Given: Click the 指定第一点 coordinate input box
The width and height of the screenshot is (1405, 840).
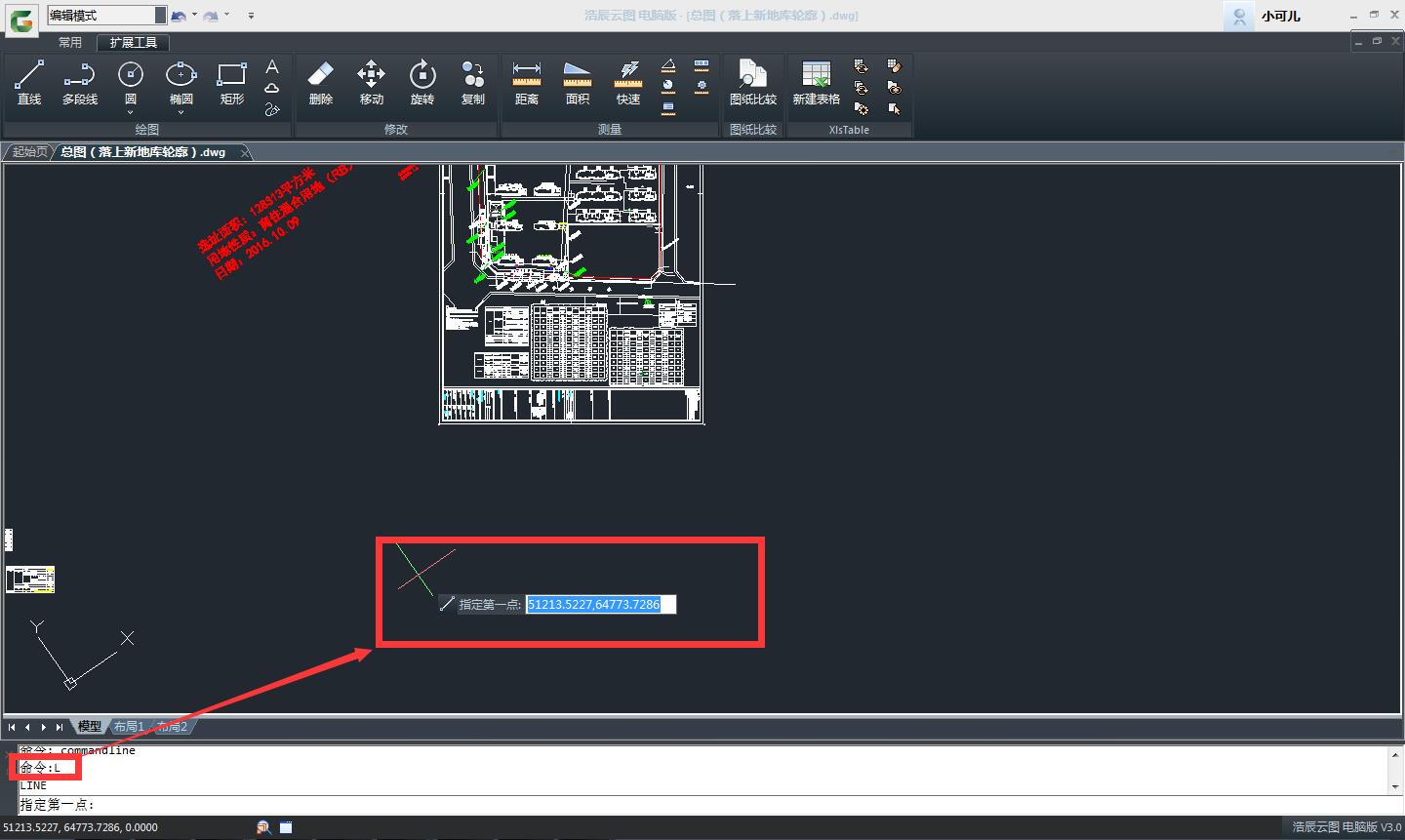Looking at the screenshot, I should 601,605.
